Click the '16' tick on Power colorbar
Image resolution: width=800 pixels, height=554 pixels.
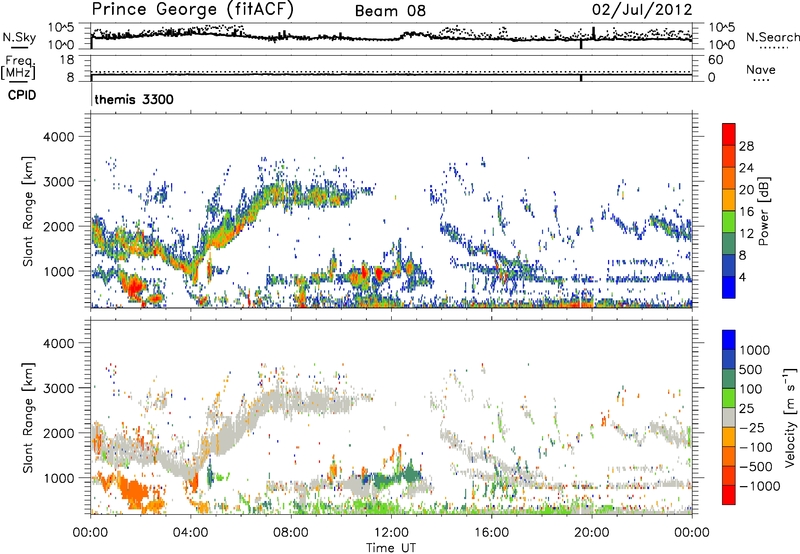pos(746,212)
